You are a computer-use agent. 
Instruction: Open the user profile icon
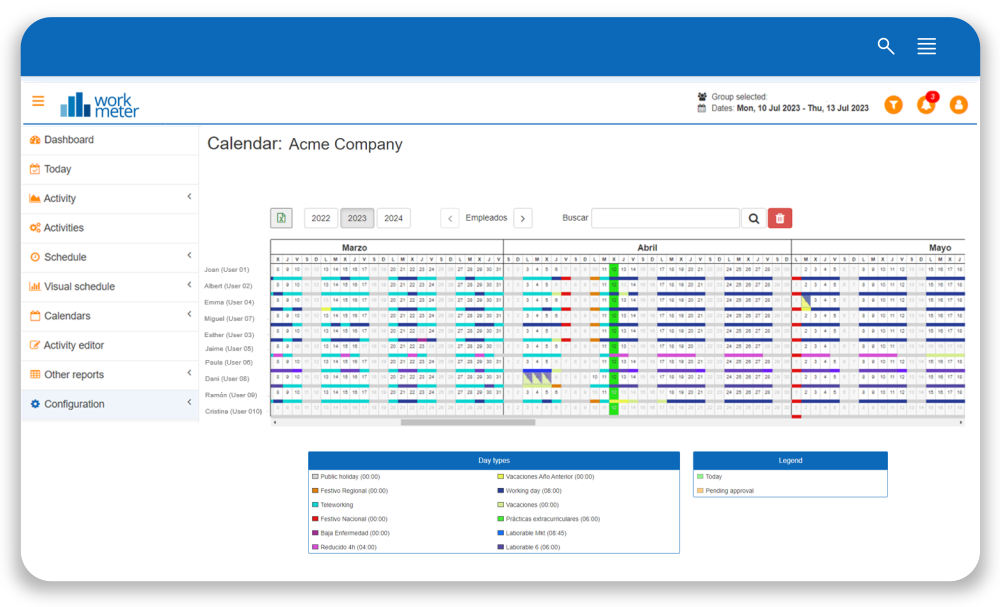[x=959, y=104]
